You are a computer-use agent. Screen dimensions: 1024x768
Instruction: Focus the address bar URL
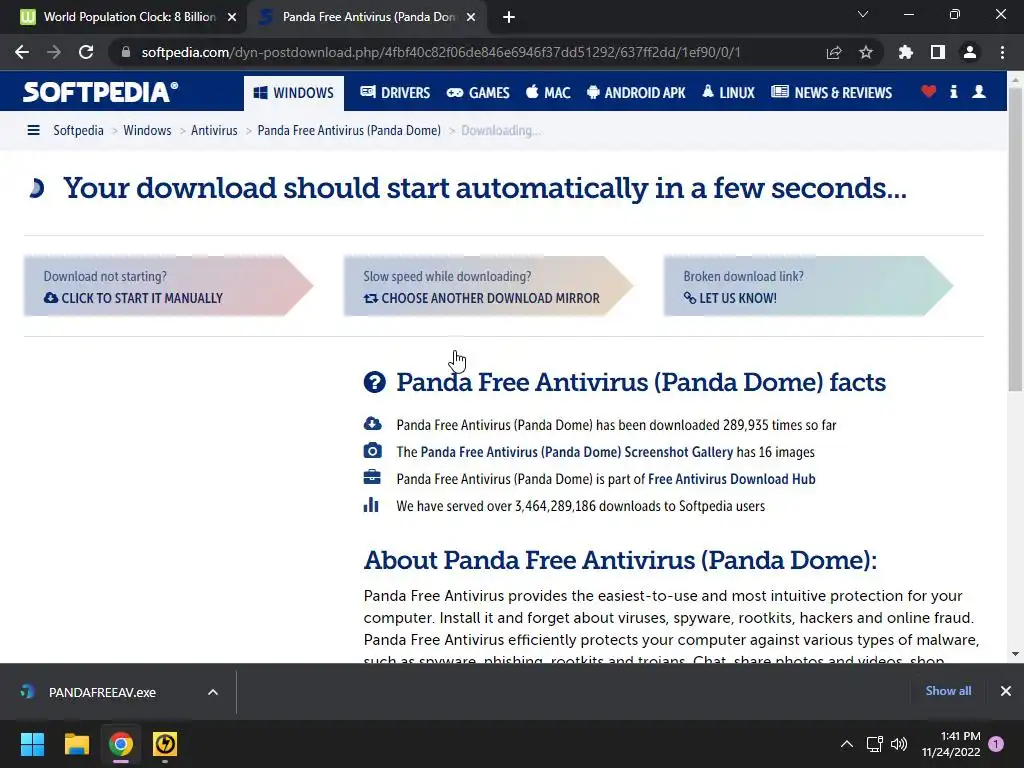[x=441, y=52]
